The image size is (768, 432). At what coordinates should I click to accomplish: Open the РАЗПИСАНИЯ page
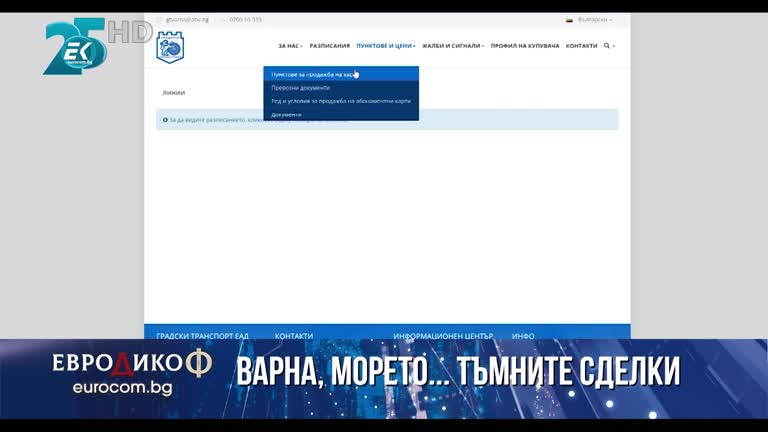tap(330, 46)
